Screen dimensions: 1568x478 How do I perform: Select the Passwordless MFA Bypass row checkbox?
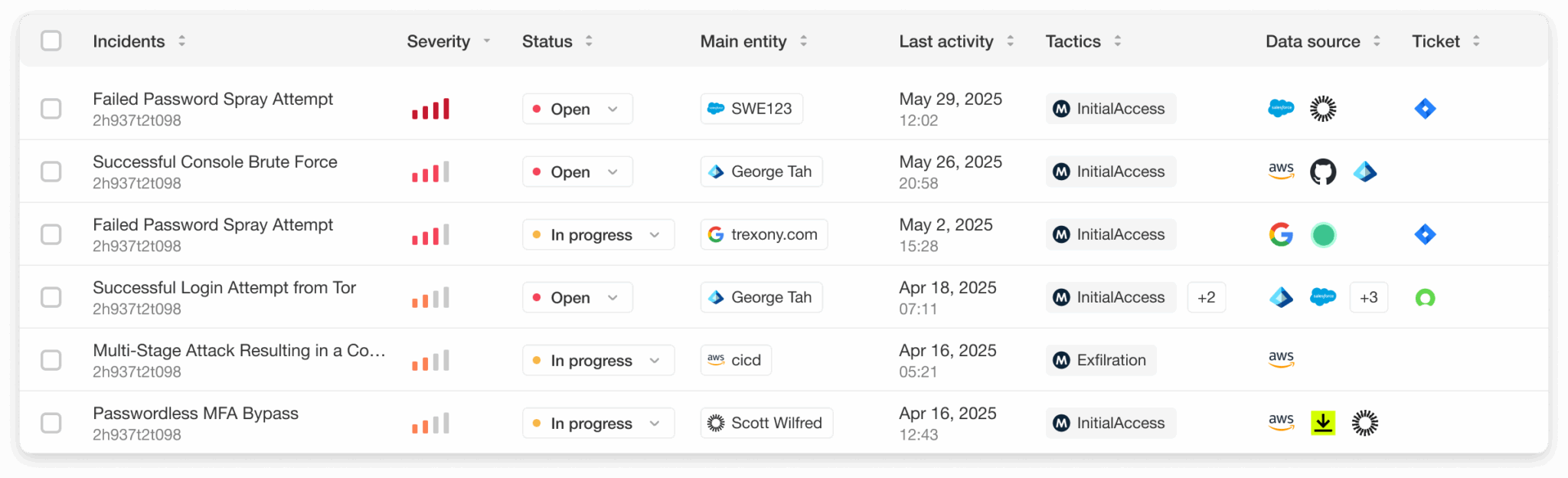click(x=51, y=423)
